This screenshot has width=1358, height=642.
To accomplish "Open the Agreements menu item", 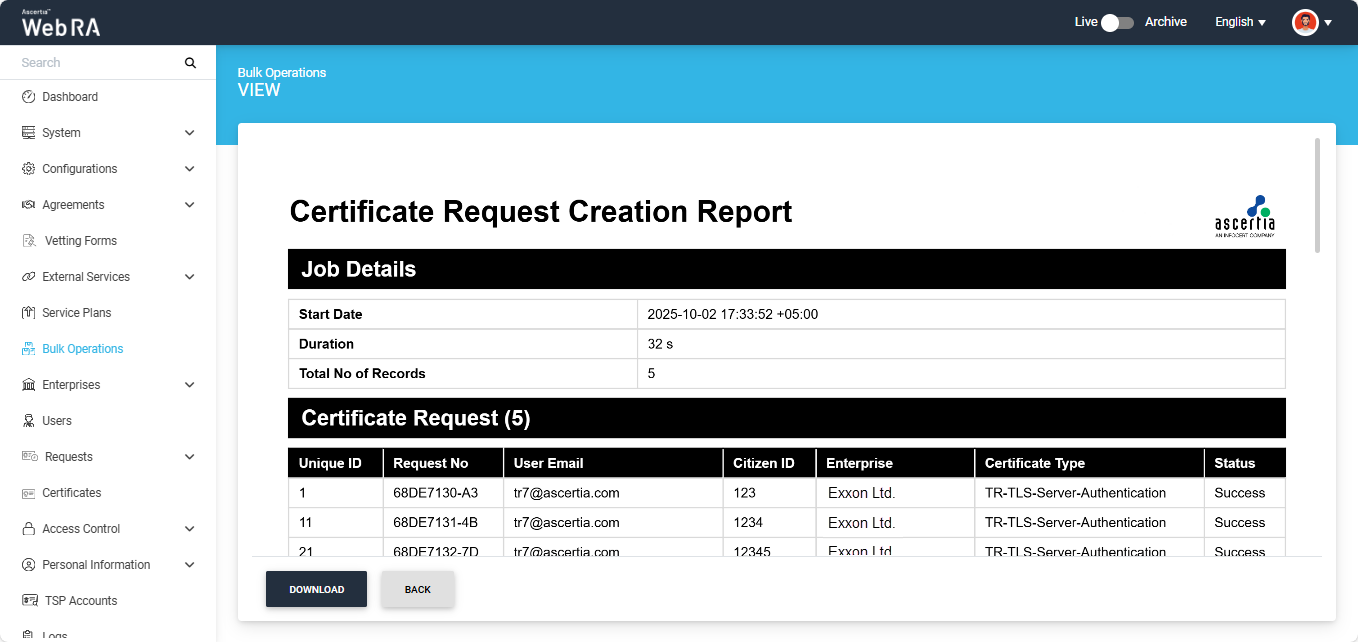I will coord(73,205).
